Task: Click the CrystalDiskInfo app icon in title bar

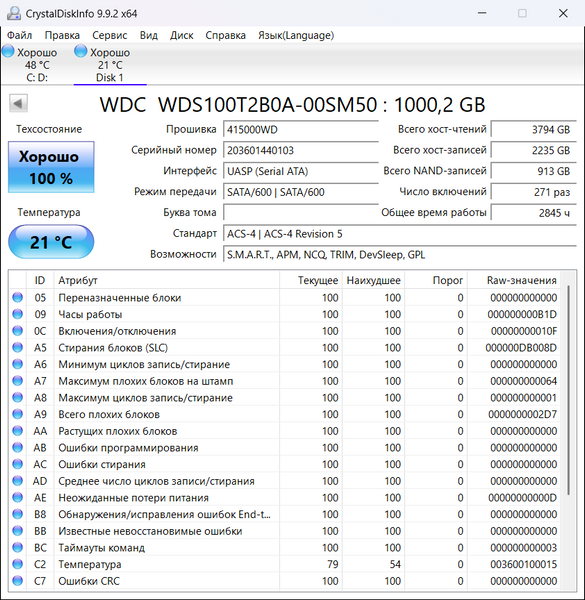Action: coord(14,13)
